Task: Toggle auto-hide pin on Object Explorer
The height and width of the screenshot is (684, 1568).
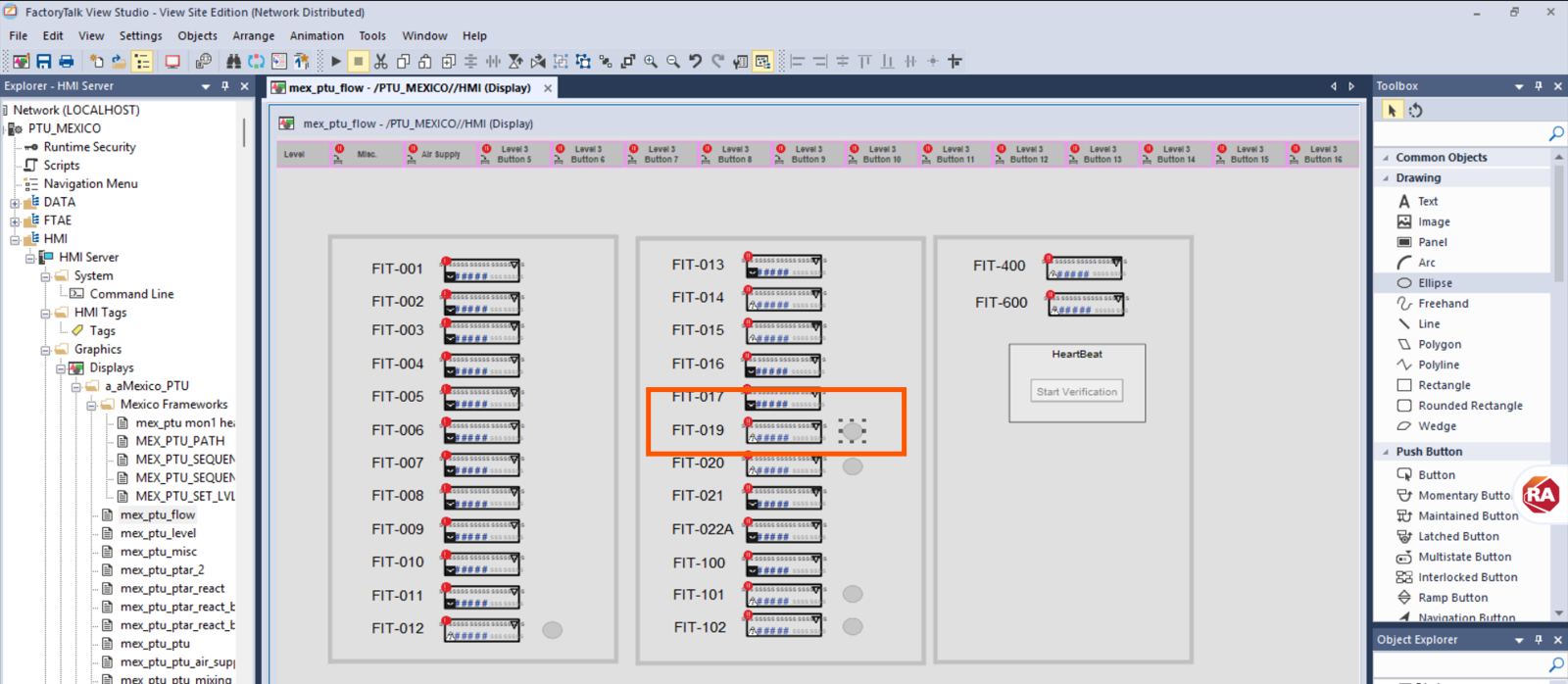Action: [1539, 640]
